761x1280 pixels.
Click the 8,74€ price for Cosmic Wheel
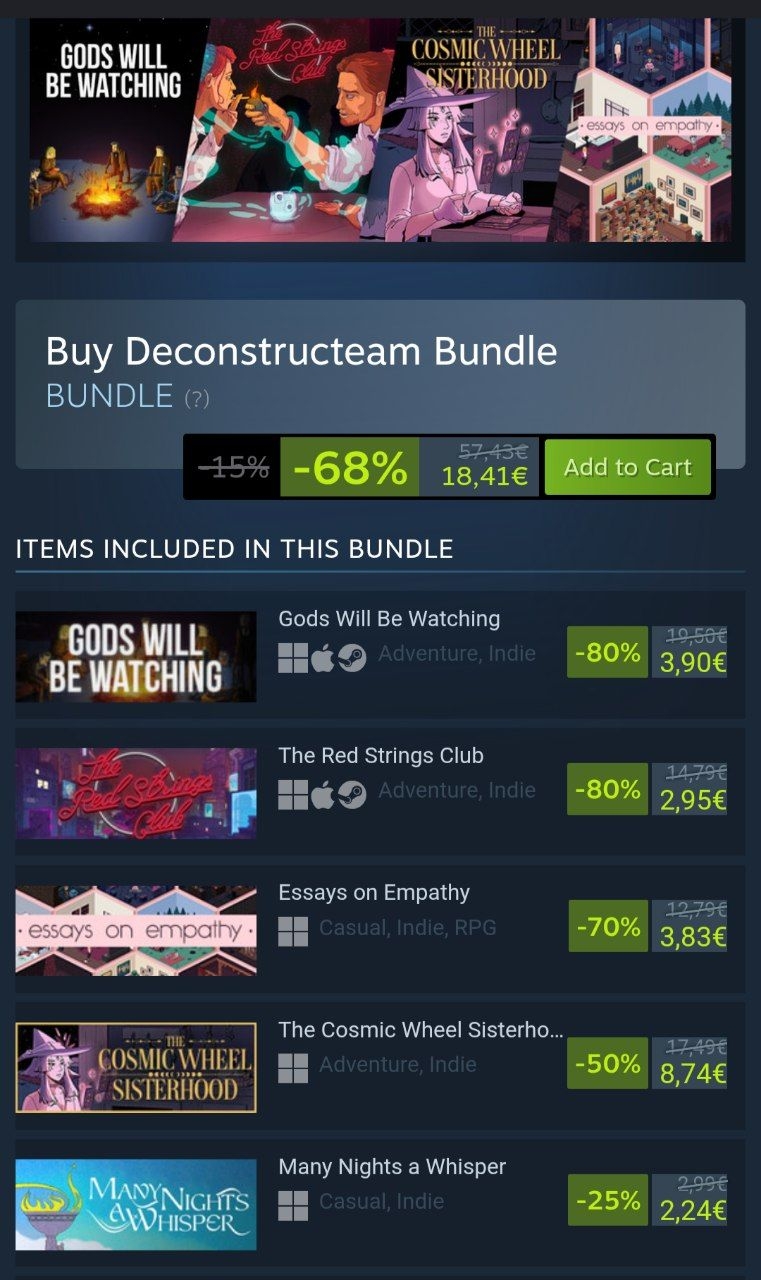point(693,1074)
